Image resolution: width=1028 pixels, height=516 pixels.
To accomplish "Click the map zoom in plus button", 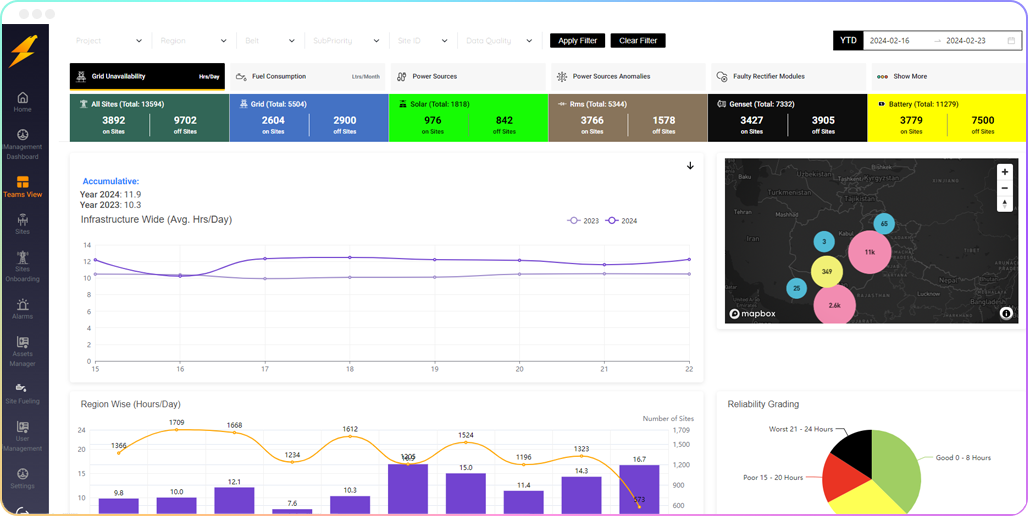I will coord(1005,172).
